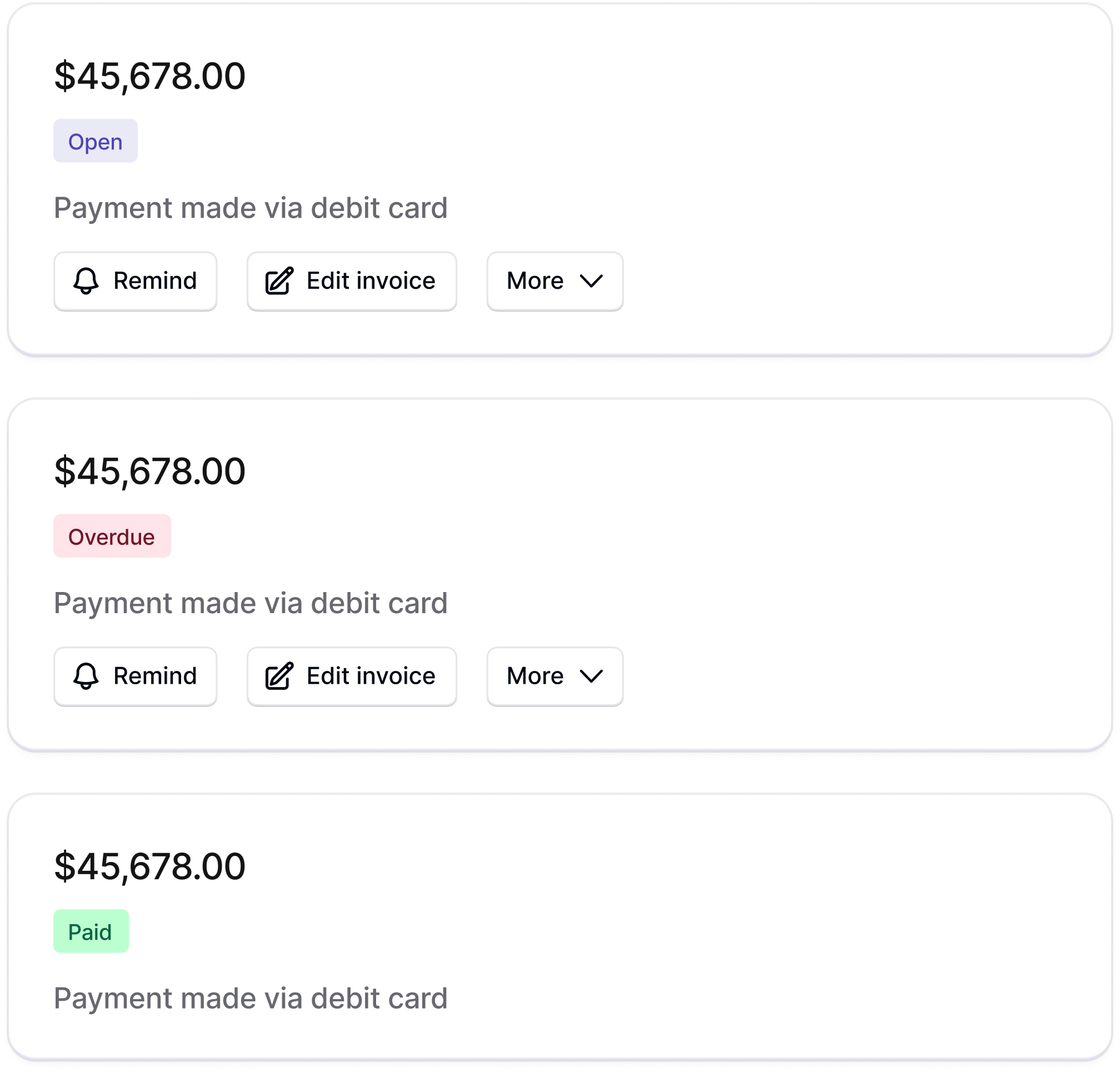1120x1073 pixels.
Task: Click the bell icon on the Open invoice
Action: [x=86, y=281]
